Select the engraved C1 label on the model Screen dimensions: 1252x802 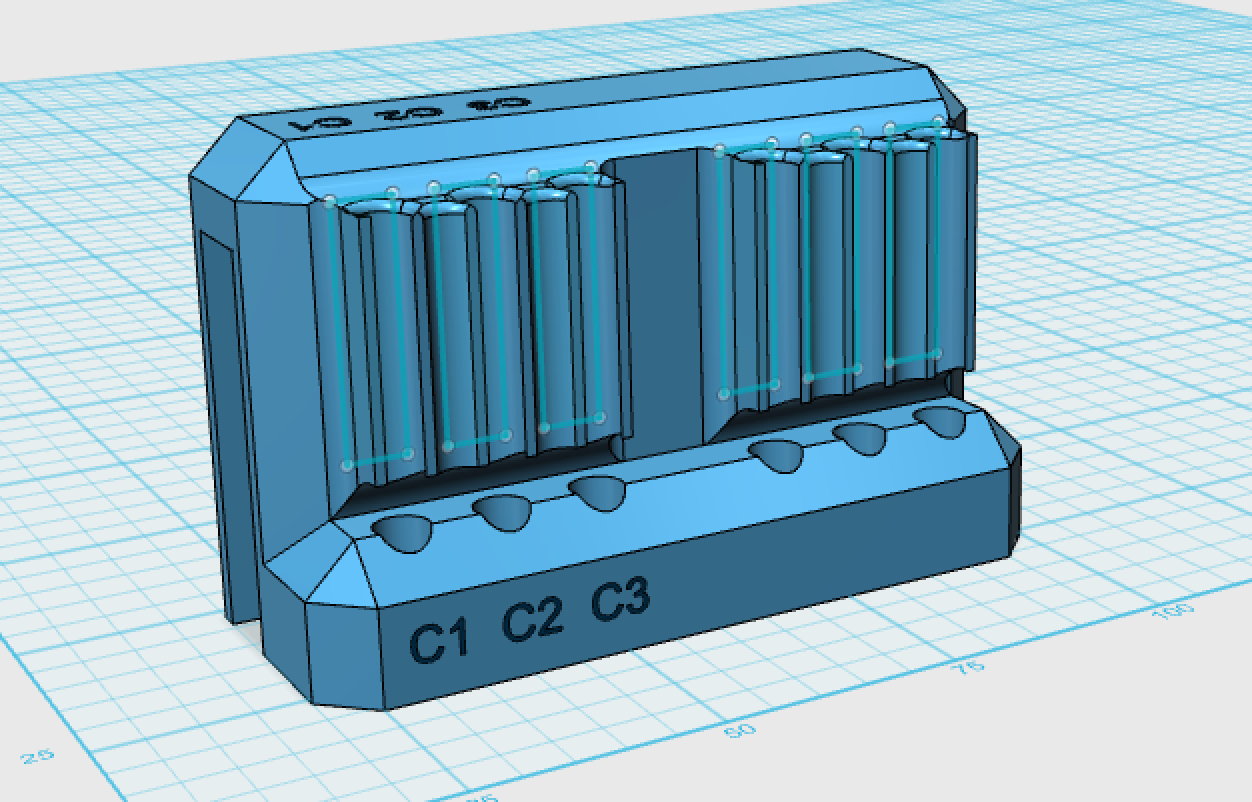440,642
